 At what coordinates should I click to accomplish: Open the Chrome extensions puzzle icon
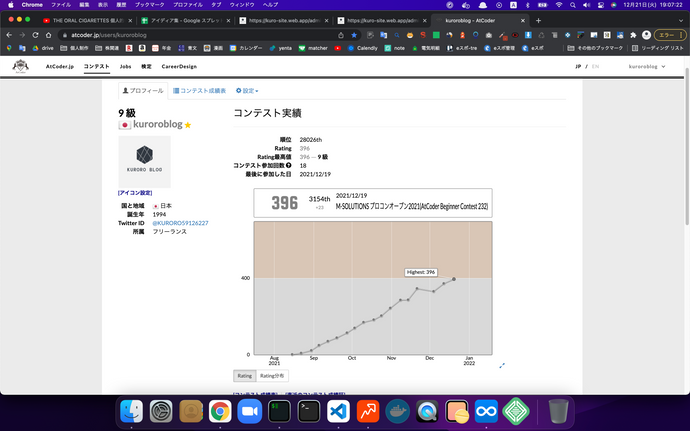[x=633, y=35]
